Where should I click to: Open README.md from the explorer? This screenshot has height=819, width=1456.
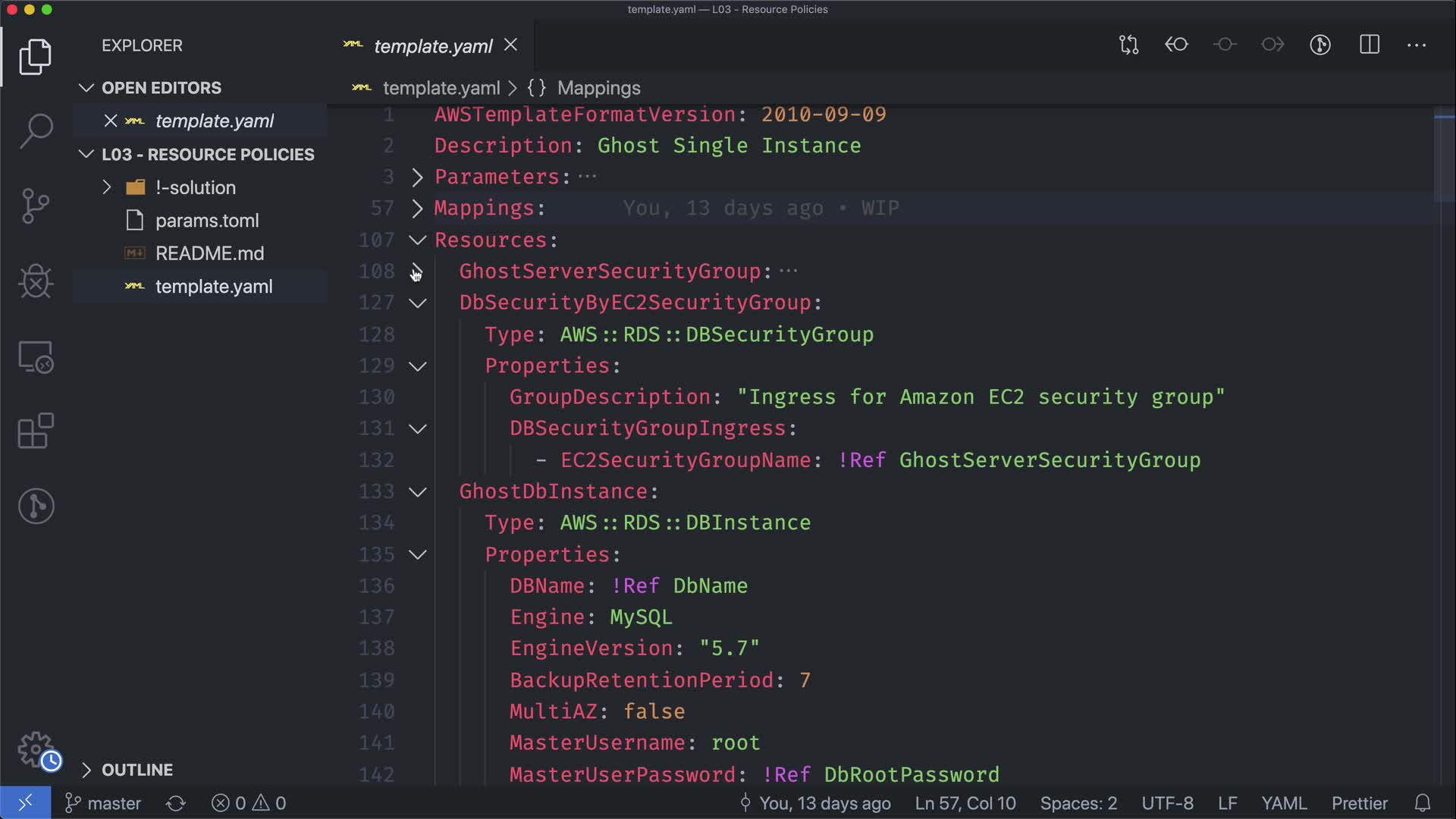(x=209, y=253)
